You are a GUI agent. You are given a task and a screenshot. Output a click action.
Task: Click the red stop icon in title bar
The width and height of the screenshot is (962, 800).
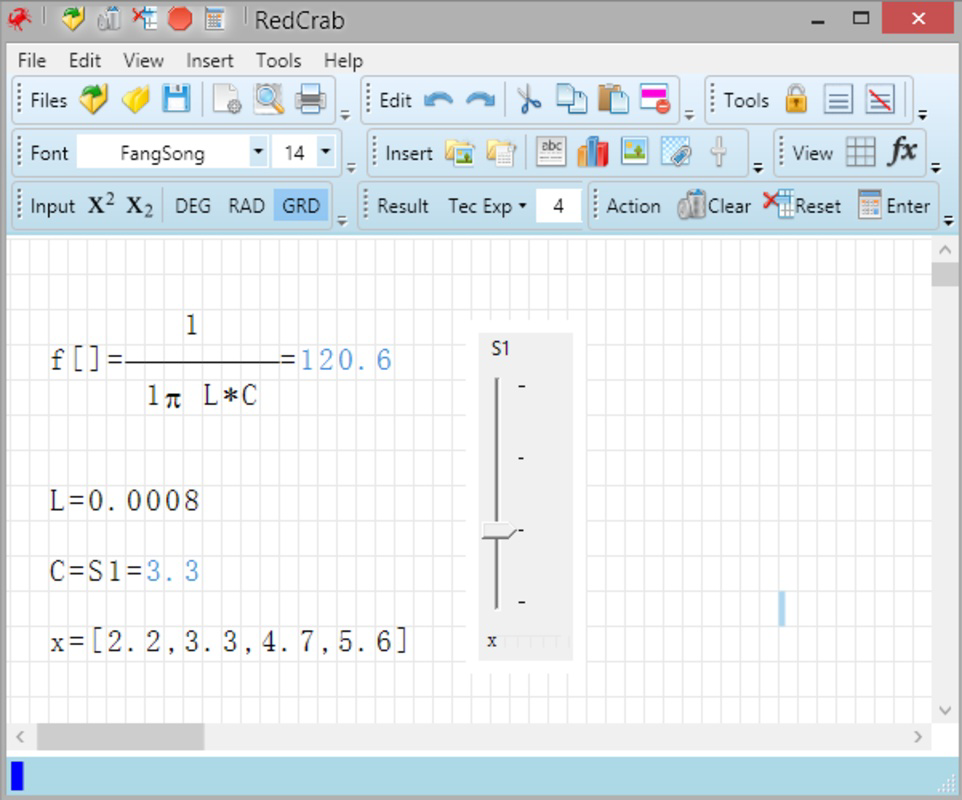point(180,19)
